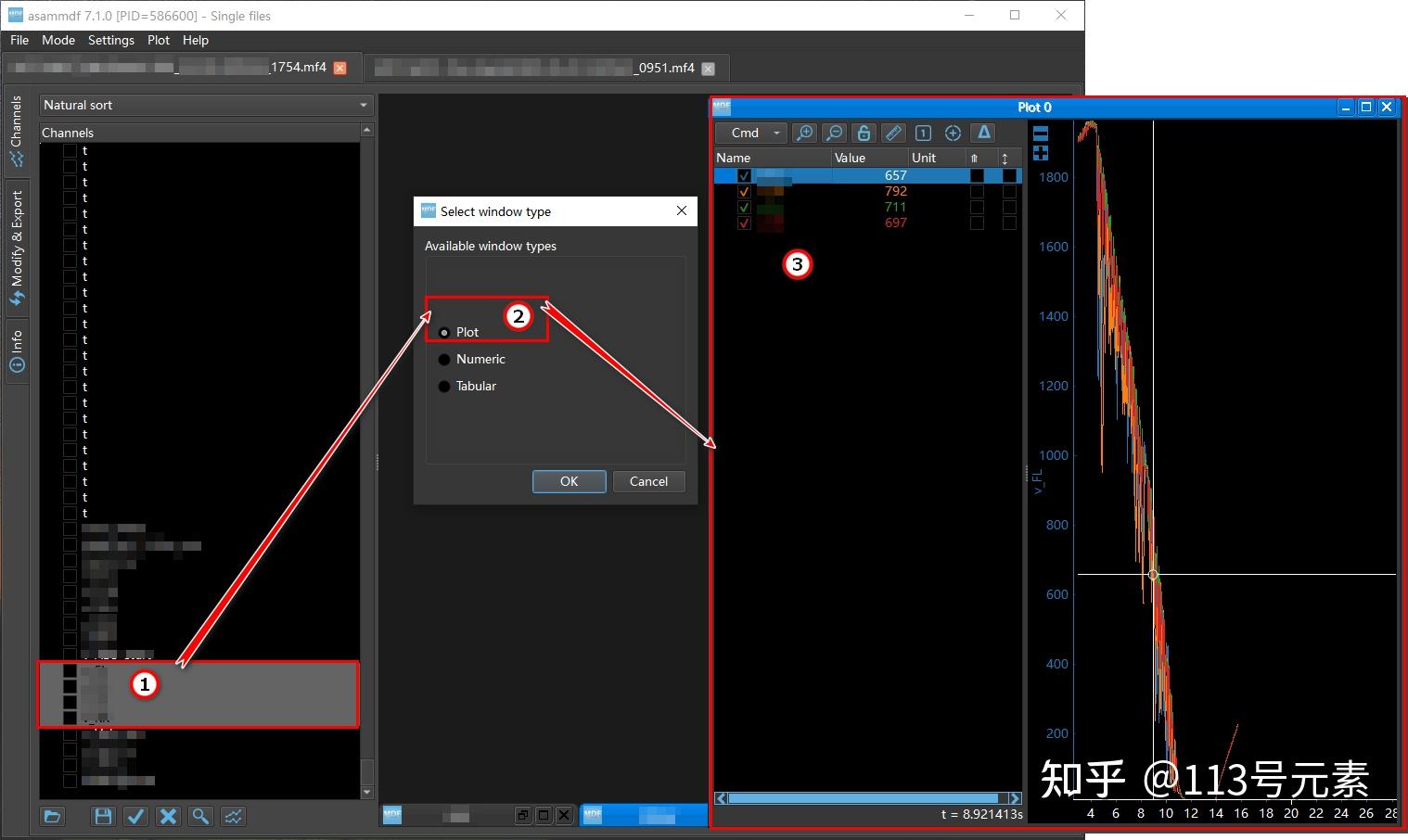Viewport: 1408px width, 840px height.
Task: Click the folder icon below the channel list
Action: pos(52,817)
